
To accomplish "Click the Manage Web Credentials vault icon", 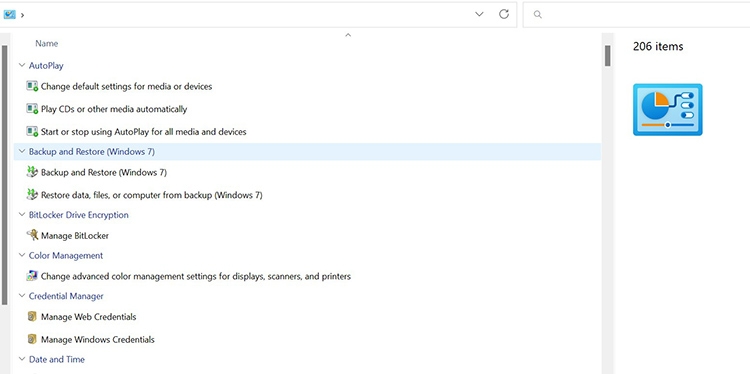I will tap(32, 317).
